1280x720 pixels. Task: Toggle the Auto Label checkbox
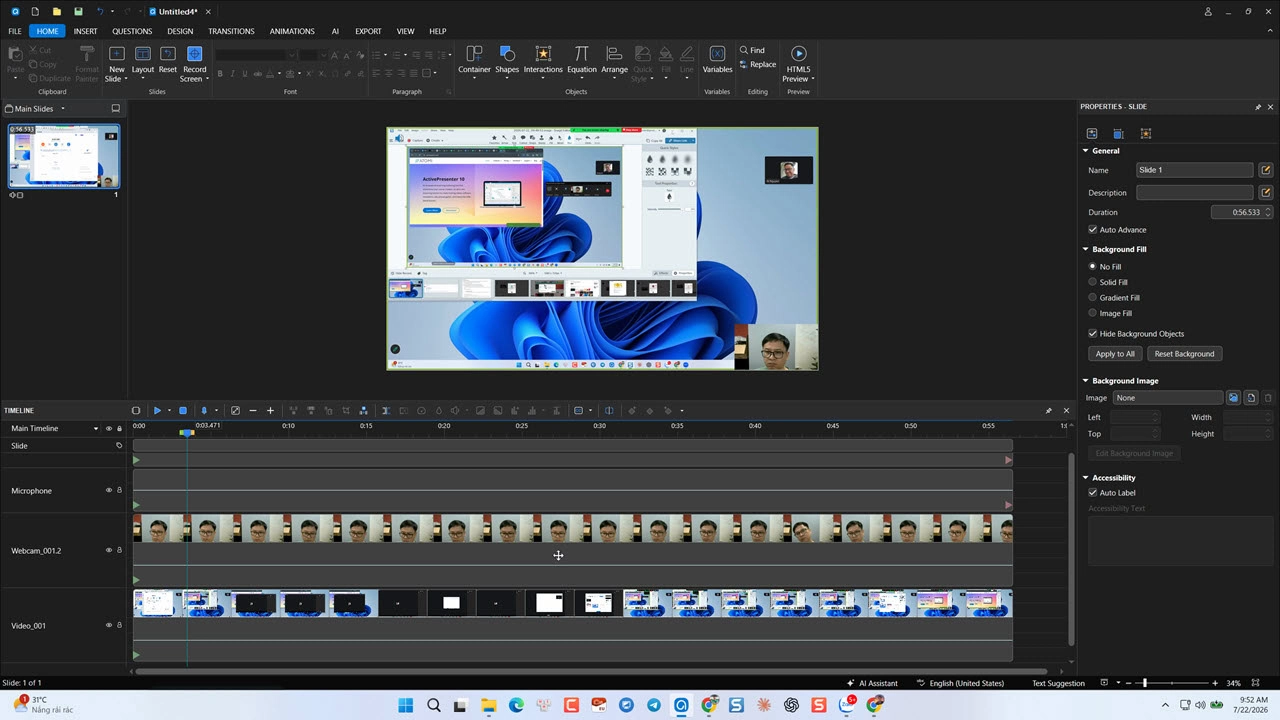tap(1093, 493)
